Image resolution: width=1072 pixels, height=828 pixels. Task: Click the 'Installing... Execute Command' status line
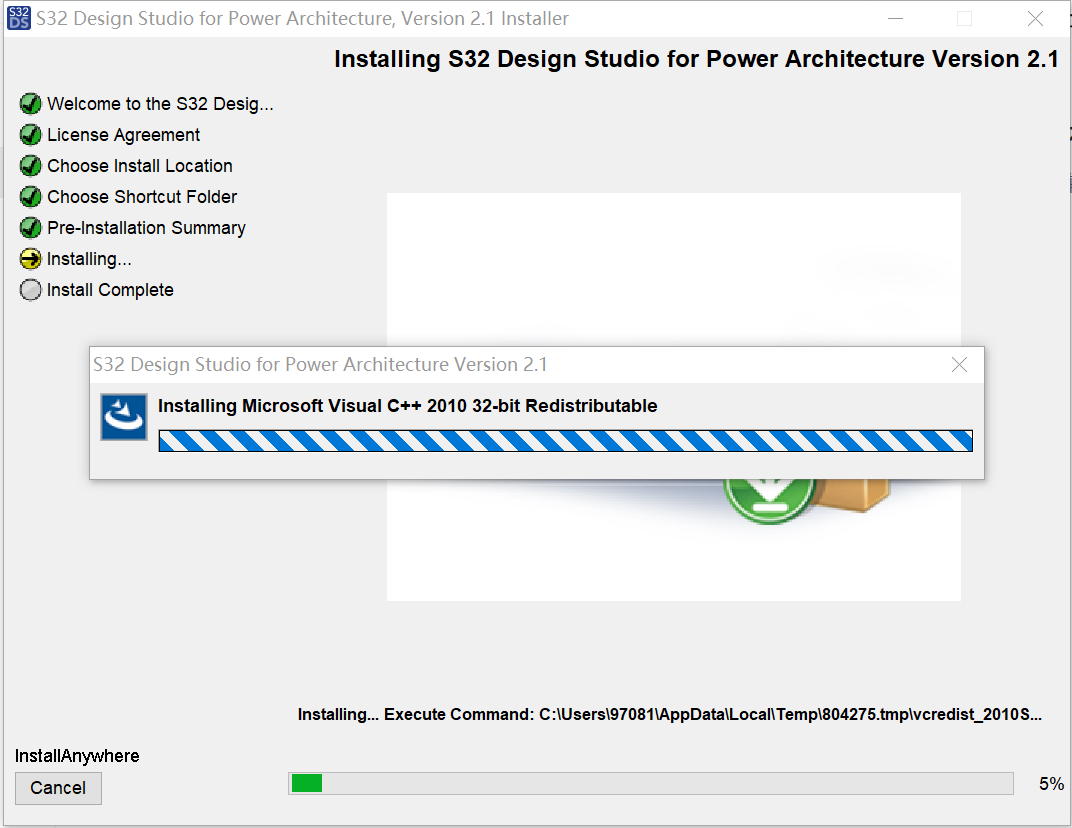(x=670, y=715)
